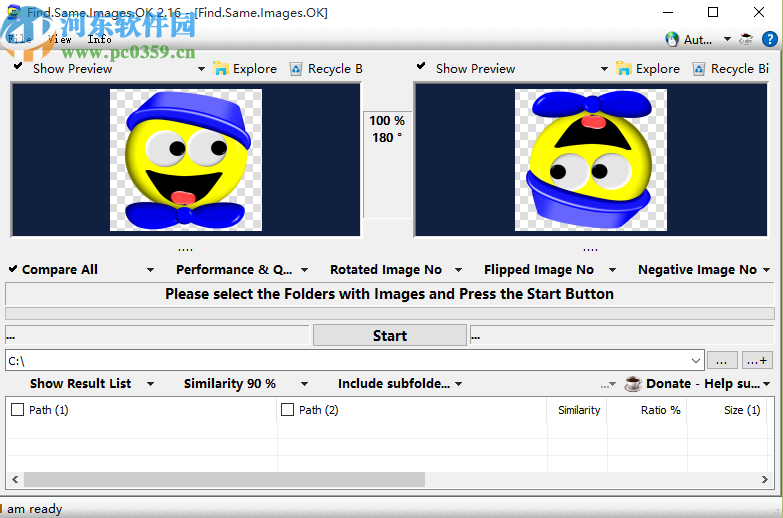This screenshot has width=783, height=518.
Task: Open the blue question mark help icon
Action: pyautogui.click(x=770, y=39)
